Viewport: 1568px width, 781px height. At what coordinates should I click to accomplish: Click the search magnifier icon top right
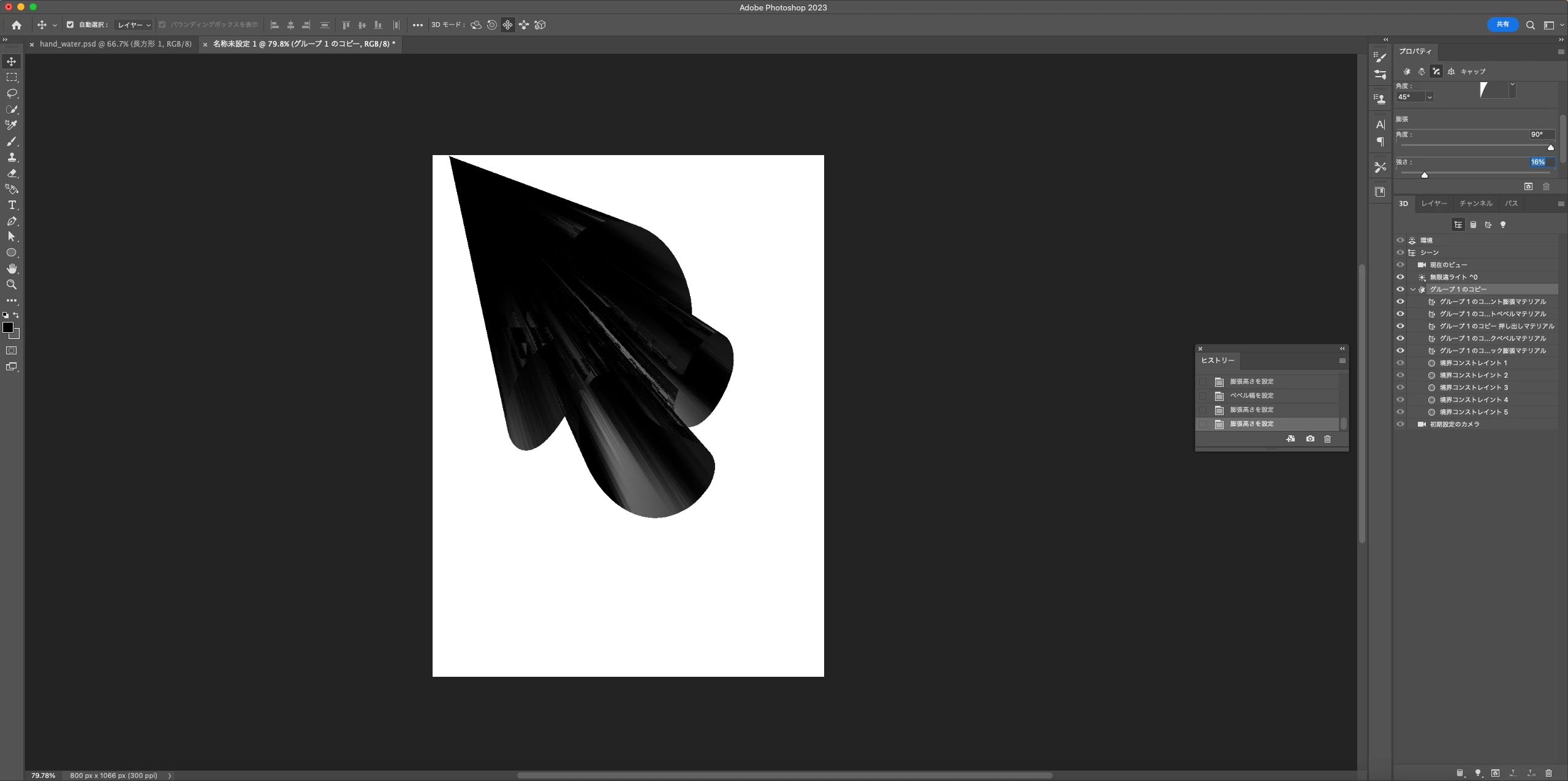pos(1530,25)
